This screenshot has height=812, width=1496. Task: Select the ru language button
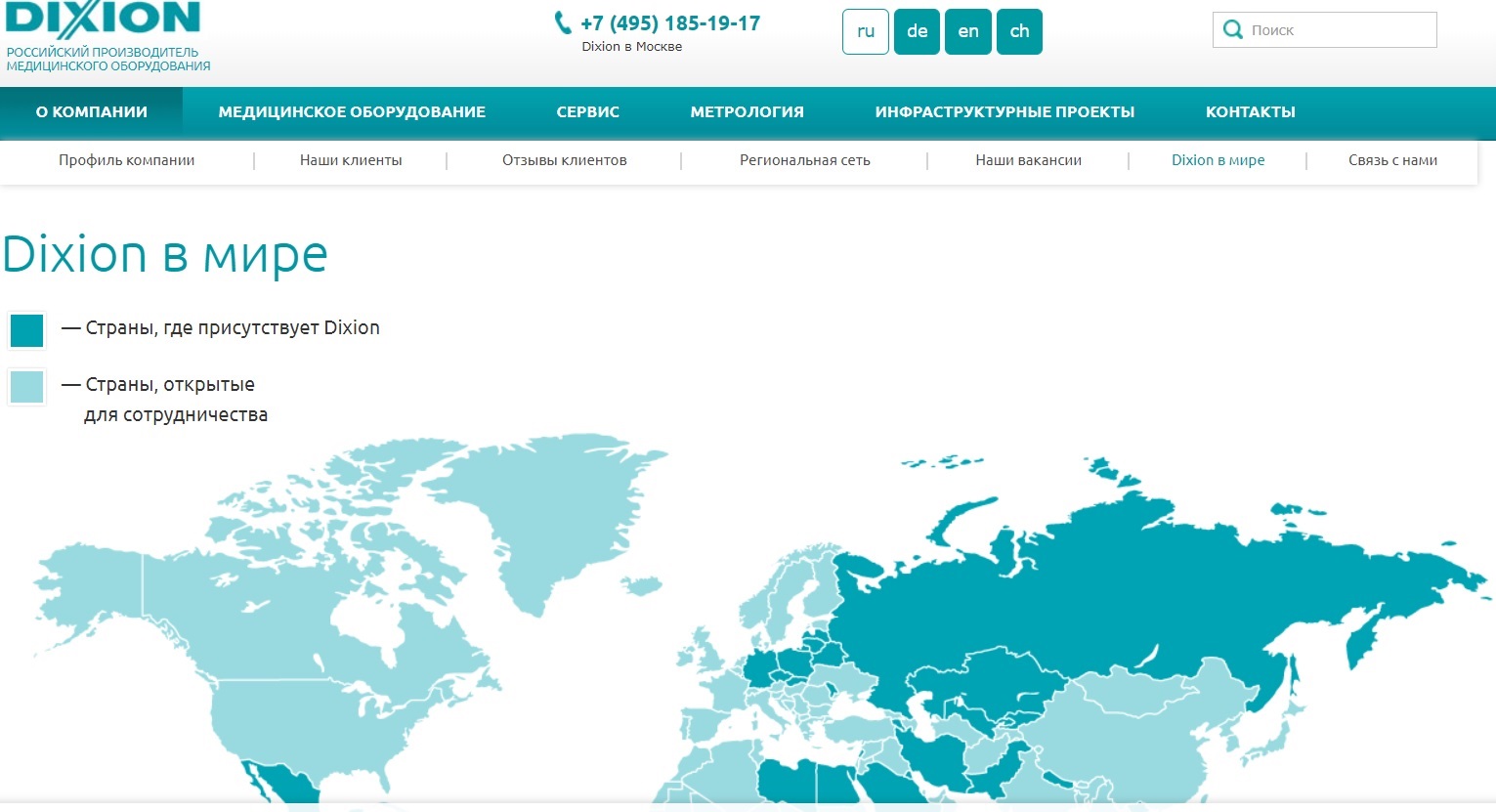click(x=866, y=31)
